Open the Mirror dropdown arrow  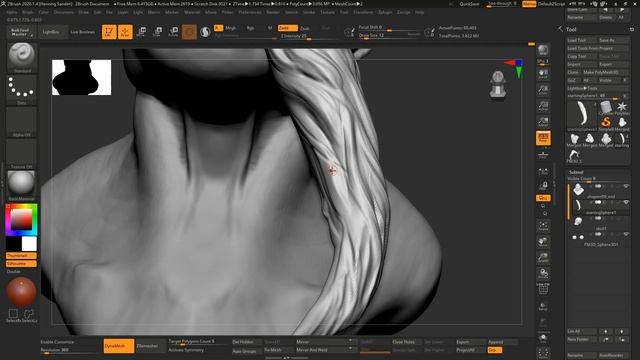point(350,341)
